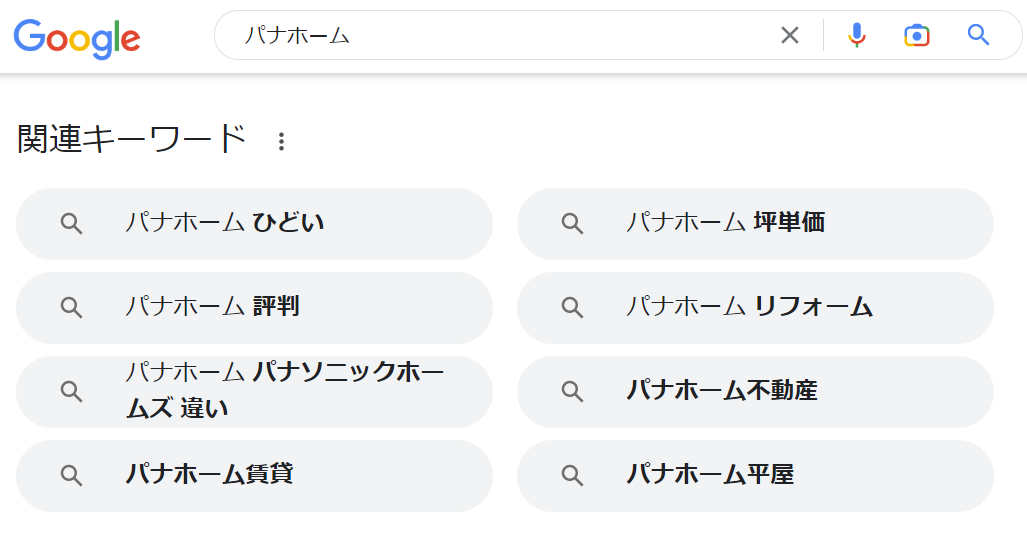Click the Google logo

point(77,37)
